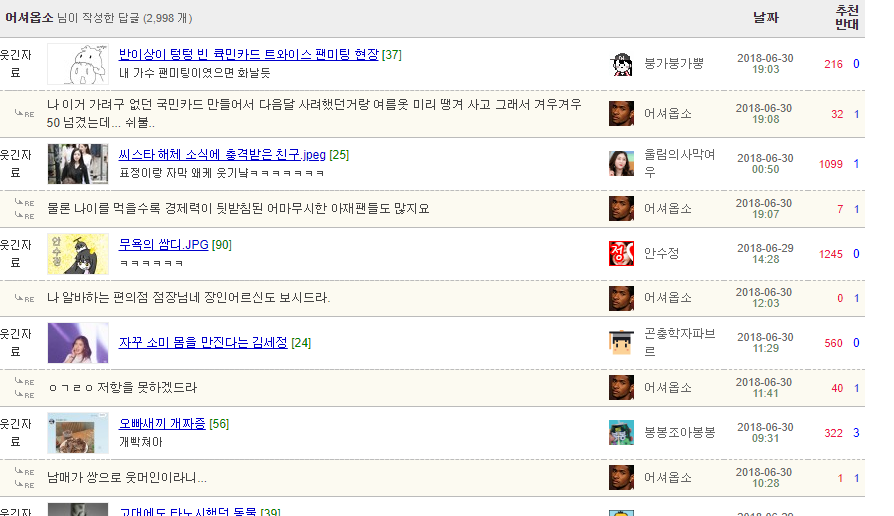Click header 어셔옵소 님이 작성한 답글
Screen dimensions: 894x516
[x=99, y=18]
